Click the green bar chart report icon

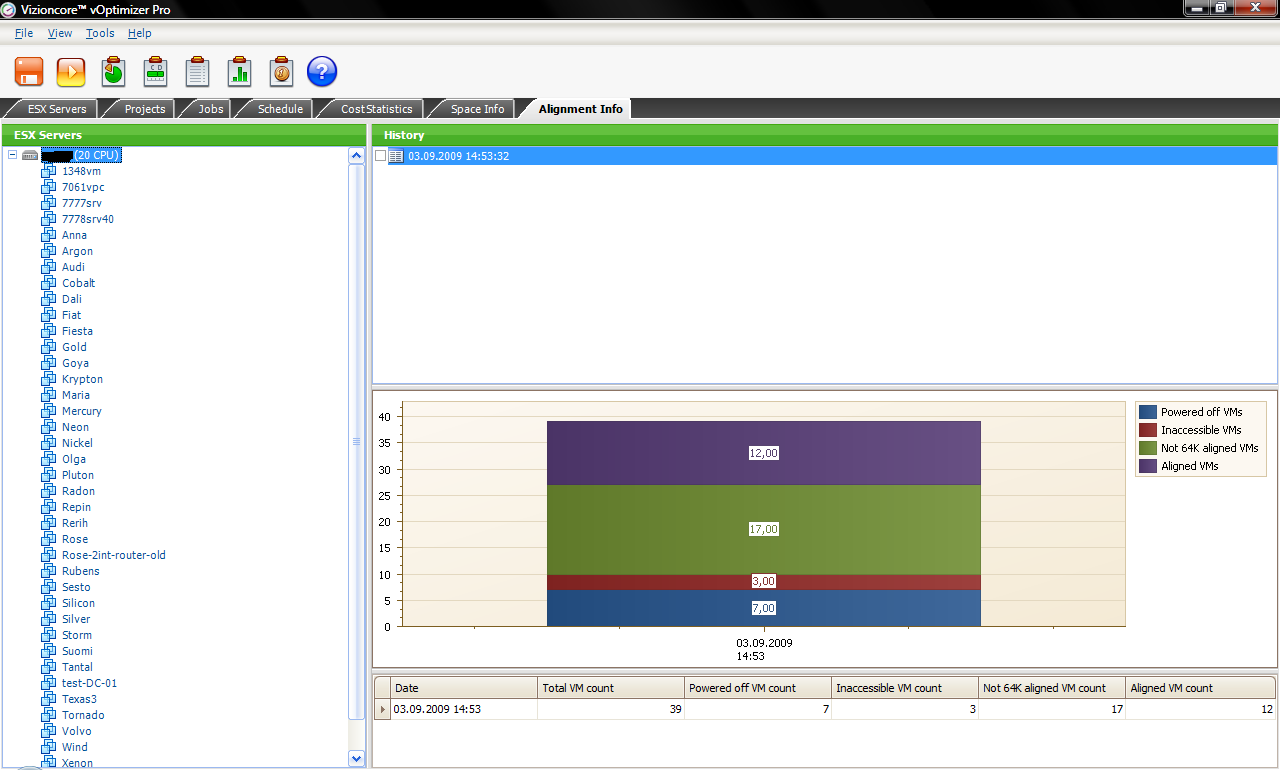click(239, 72)
